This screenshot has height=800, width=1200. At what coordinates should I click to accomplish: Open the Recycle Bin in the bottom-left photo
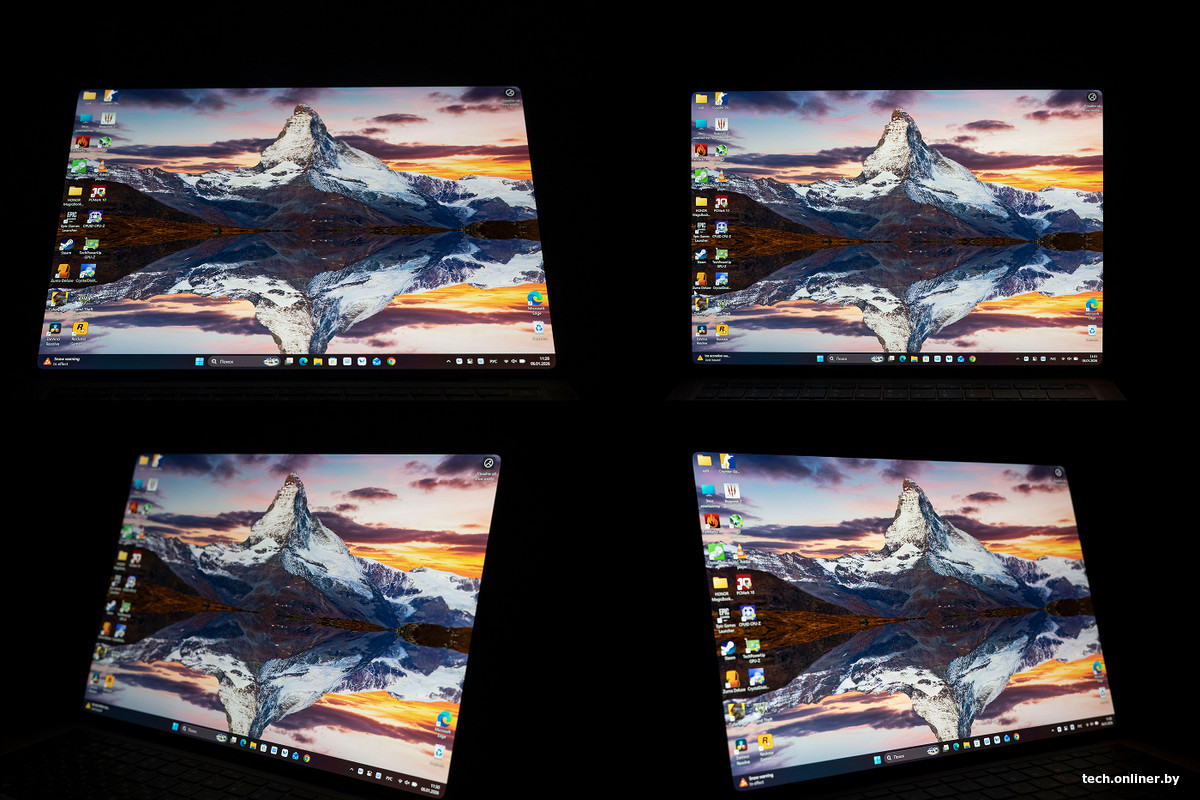point(439,750)
